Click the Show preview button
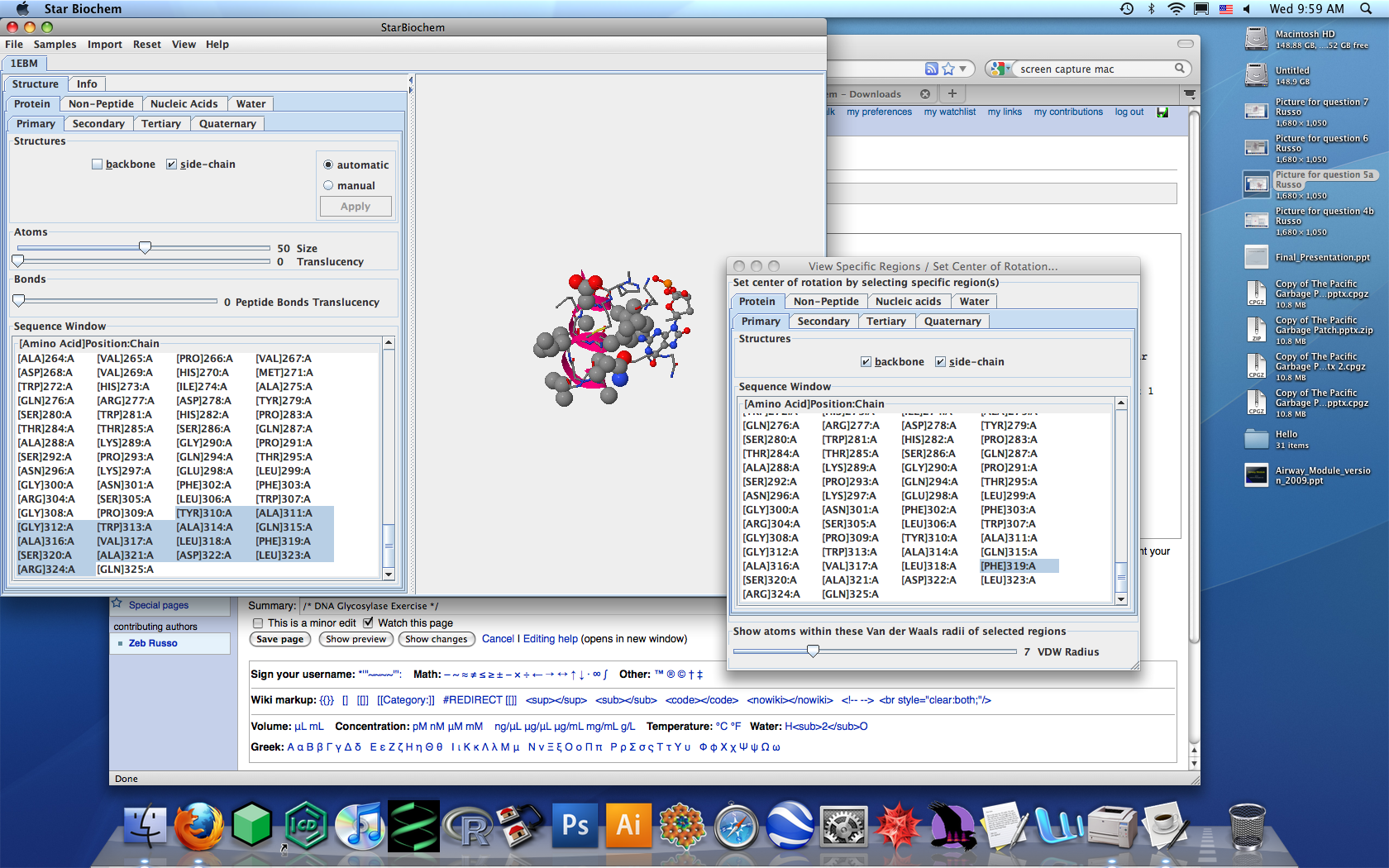 [356, 639]
